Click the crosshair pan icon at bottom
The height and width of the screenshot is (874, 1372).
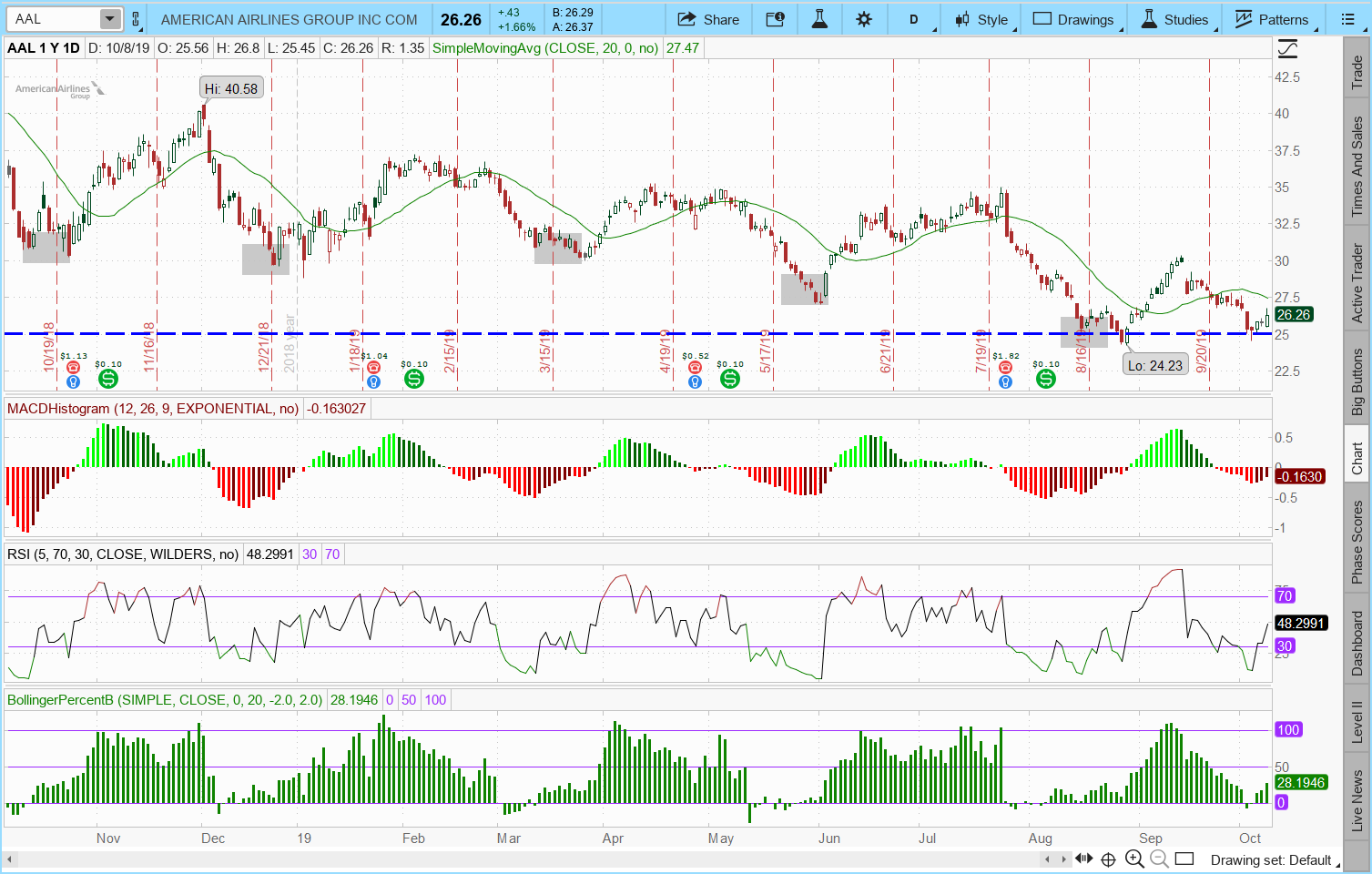tap(1108, 859)
